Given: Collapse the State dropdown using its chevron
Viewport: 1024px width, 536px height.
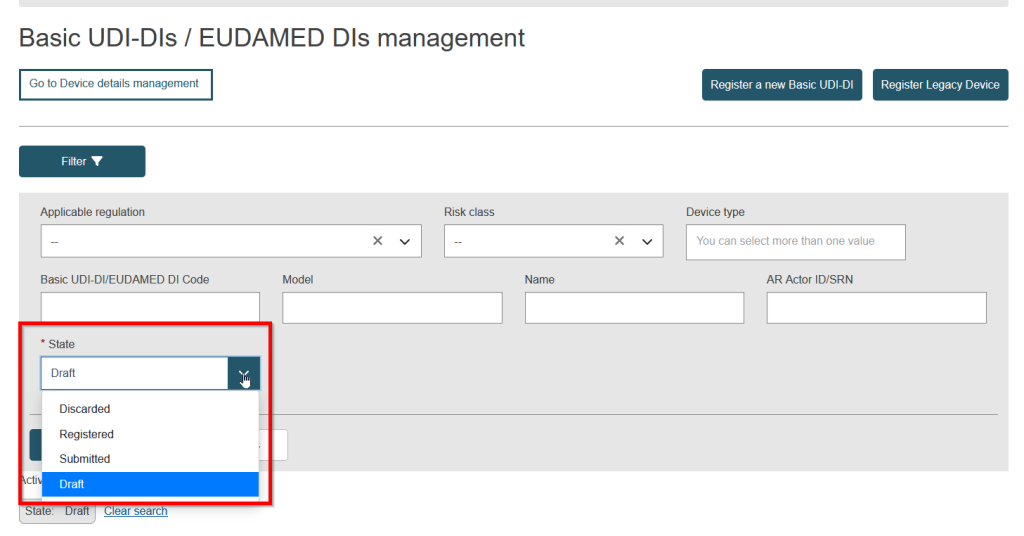Looking at the screenshot, I should 244,374.
